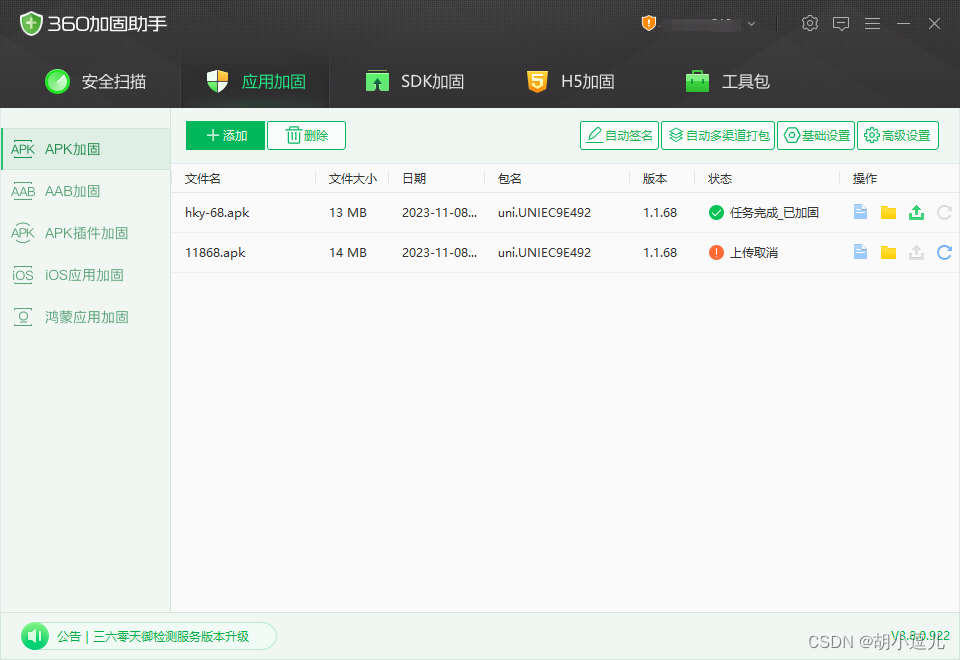This screenshot has height=660, width=960.
Task: Open the 工具包 tab
Action: click(x=727, y=81)
